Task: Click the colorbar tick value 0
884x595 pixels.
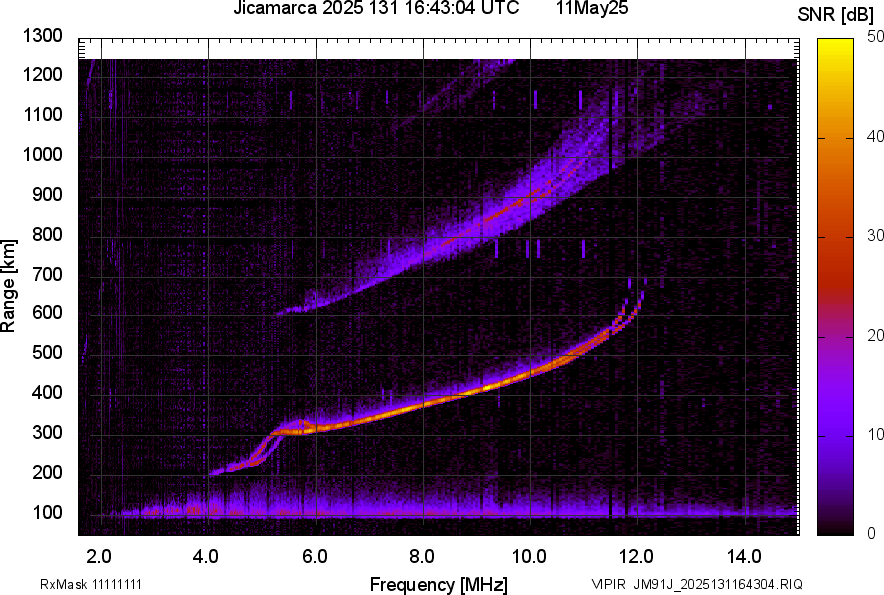Action: pos(872,532)
